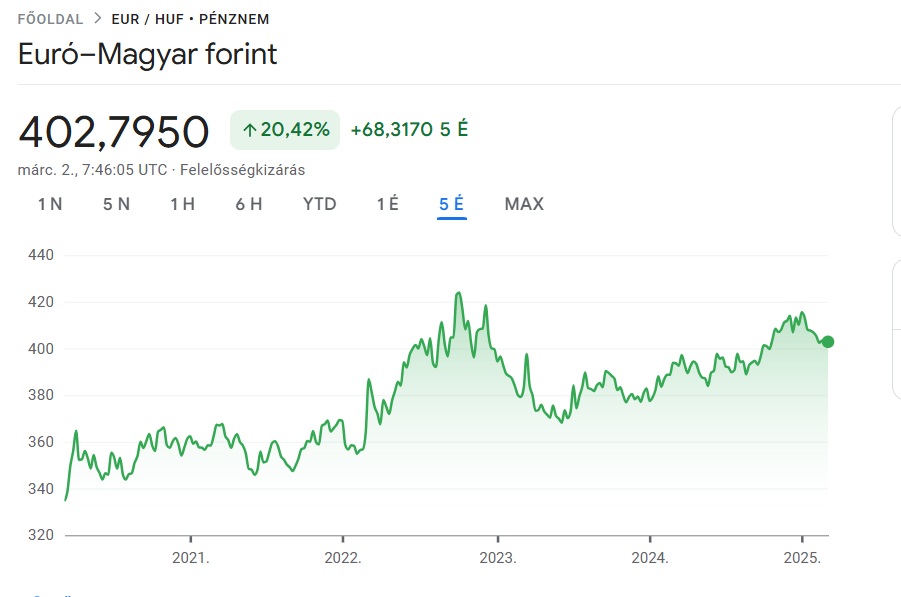Click the up arrow in change badge
This screenshot has width=901, height=597.
(249, 130)
